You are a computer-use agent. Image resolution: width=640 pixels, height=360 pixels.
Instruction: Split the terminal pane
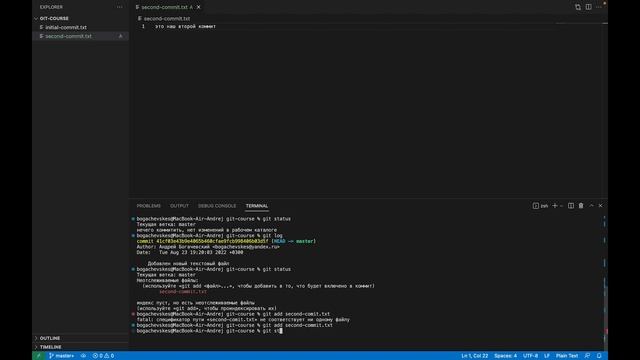pyautogui.click(x=571, y=206)
